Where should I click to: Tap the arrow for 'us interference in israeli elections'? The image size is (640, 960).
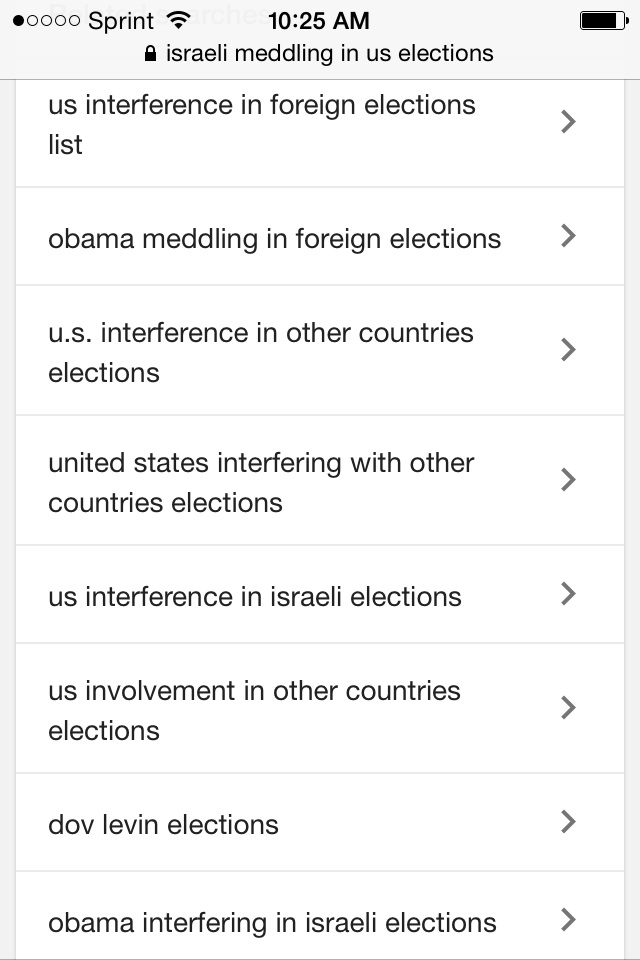tap(568, 594)
